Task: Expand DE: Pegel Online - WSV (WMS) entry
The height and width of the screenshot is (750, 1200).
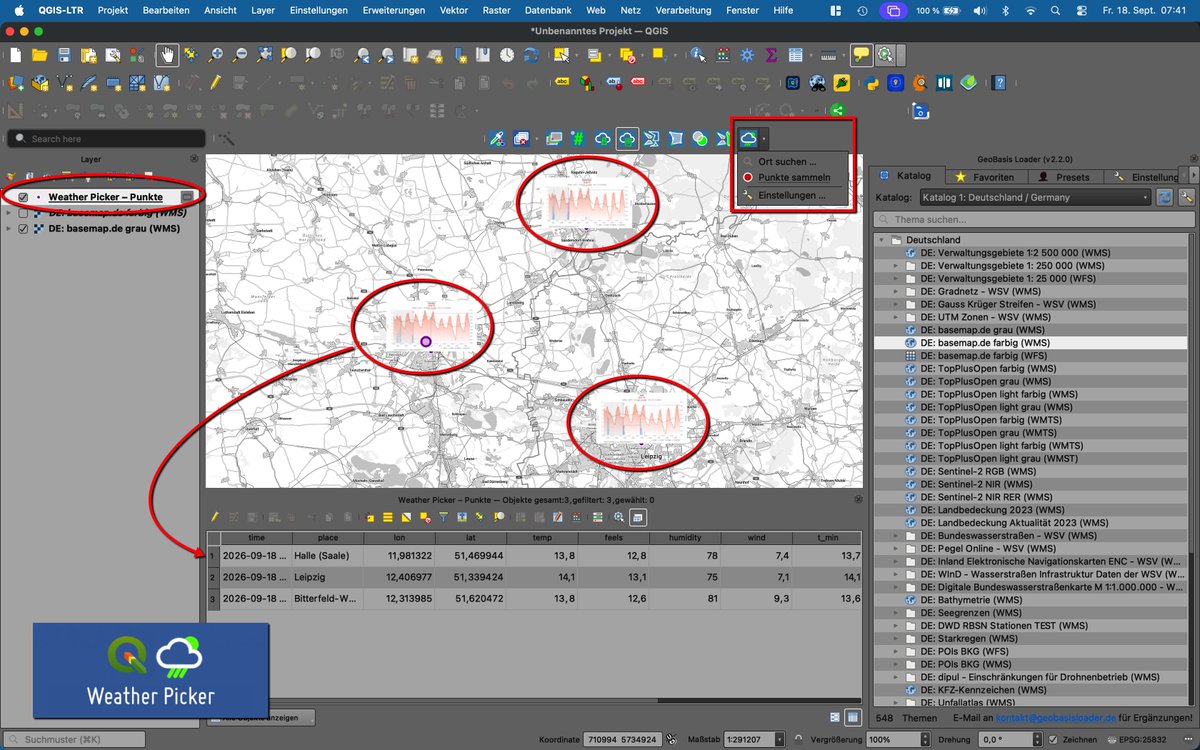Action: pyautogui.click(x=896, y=548)
